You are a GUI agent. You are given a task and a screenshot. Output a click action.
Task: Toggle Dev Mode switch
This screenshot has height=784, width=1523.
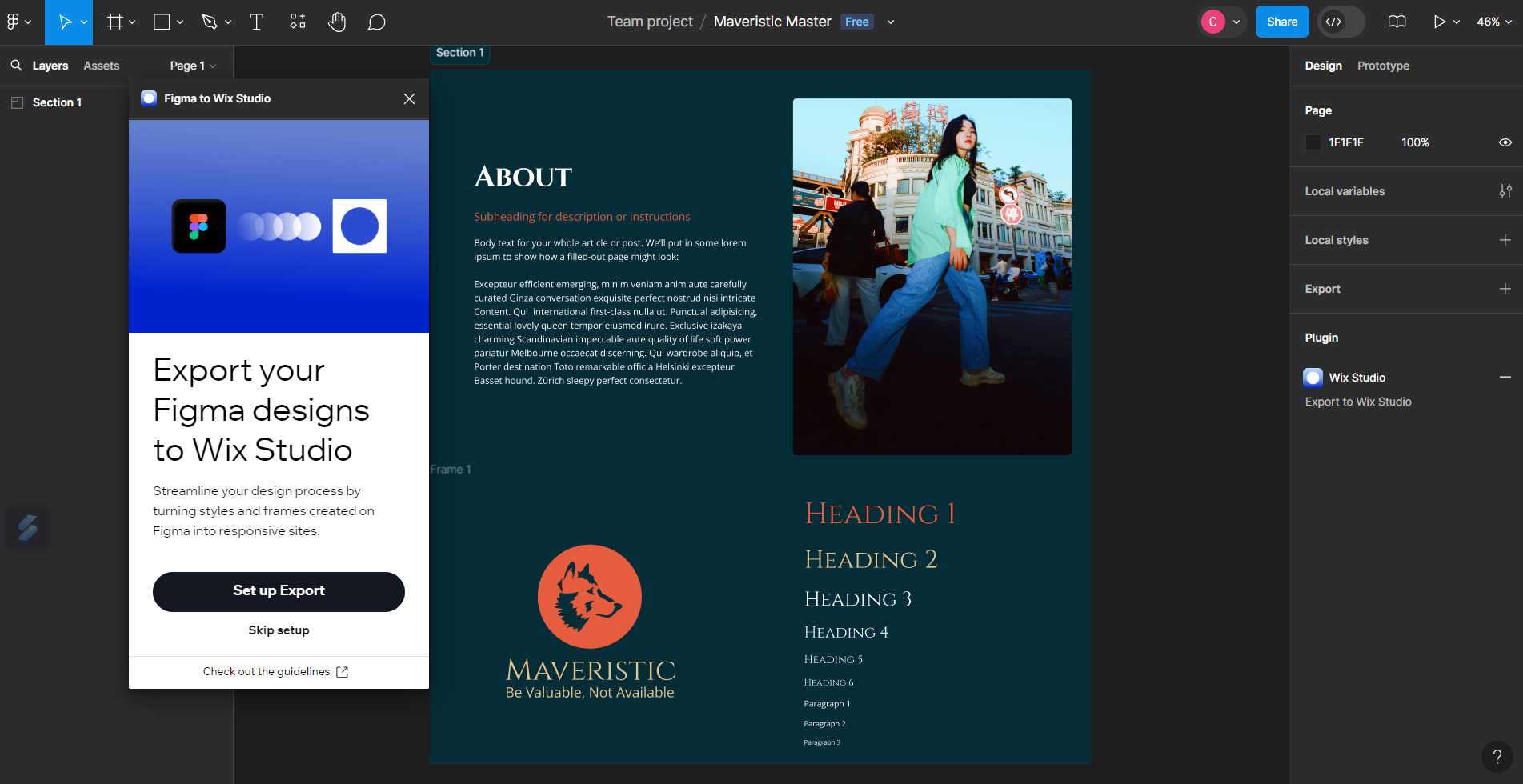(1341, 22)
